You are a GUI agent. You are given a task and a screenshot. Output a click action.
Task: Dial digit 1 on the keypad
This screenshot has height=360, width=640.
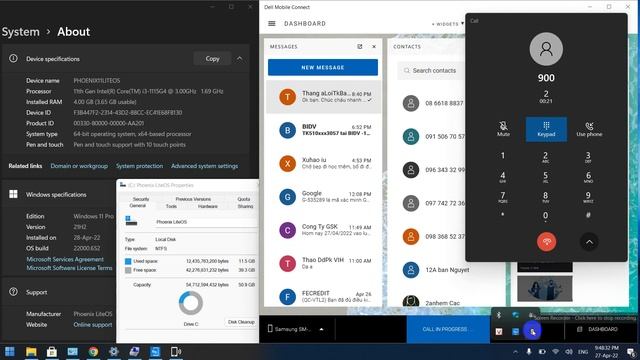pos(503,156)
